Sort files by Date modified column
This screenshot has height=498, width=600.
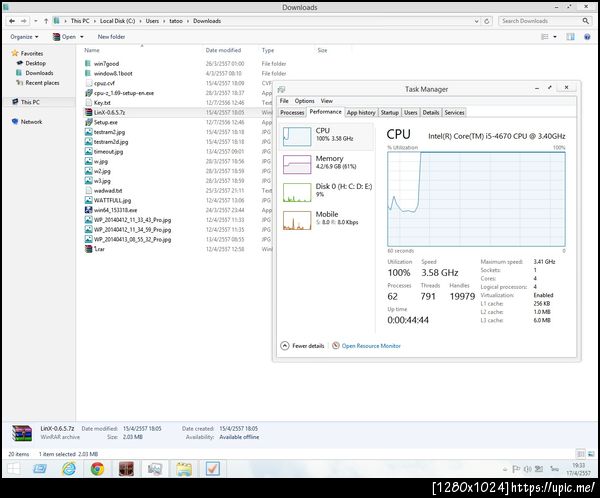(223, 50)
